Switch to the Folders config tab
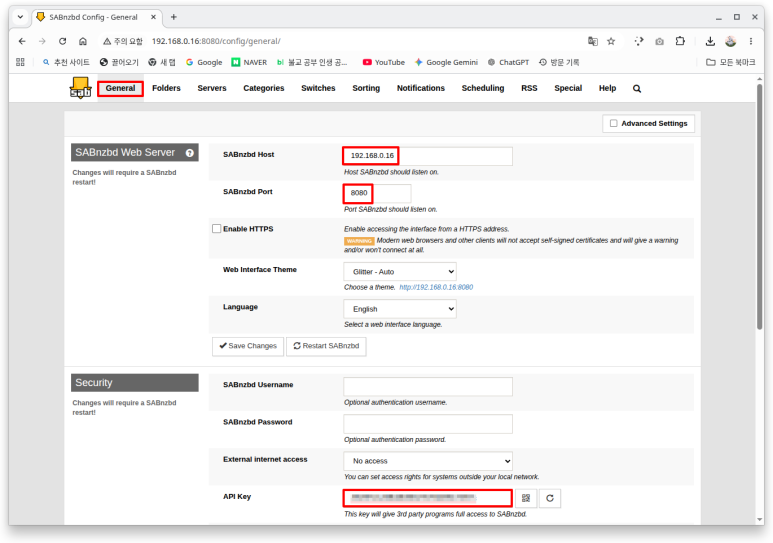This screenshot has width=773, height=543. point(166,88)
